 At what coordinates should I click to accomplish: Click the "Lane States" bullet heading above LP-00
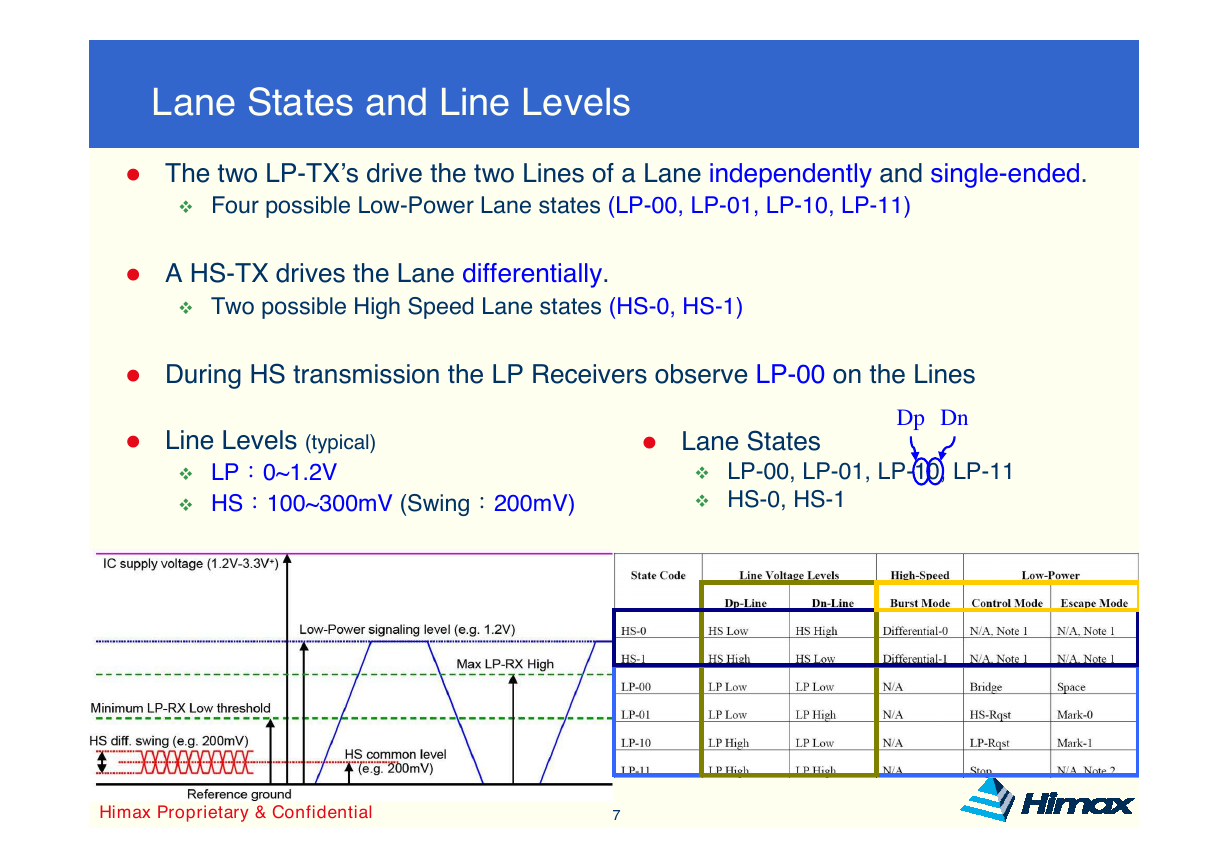pyautogui.click(x=750, y=441)
